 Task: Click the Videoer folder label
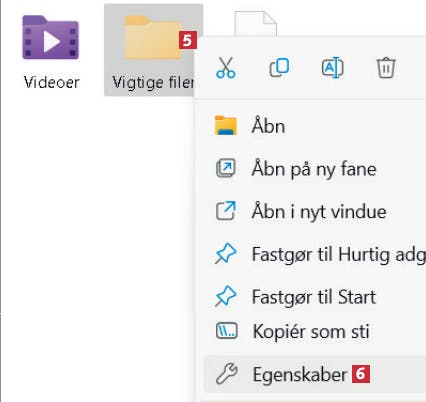coord(51,82)
